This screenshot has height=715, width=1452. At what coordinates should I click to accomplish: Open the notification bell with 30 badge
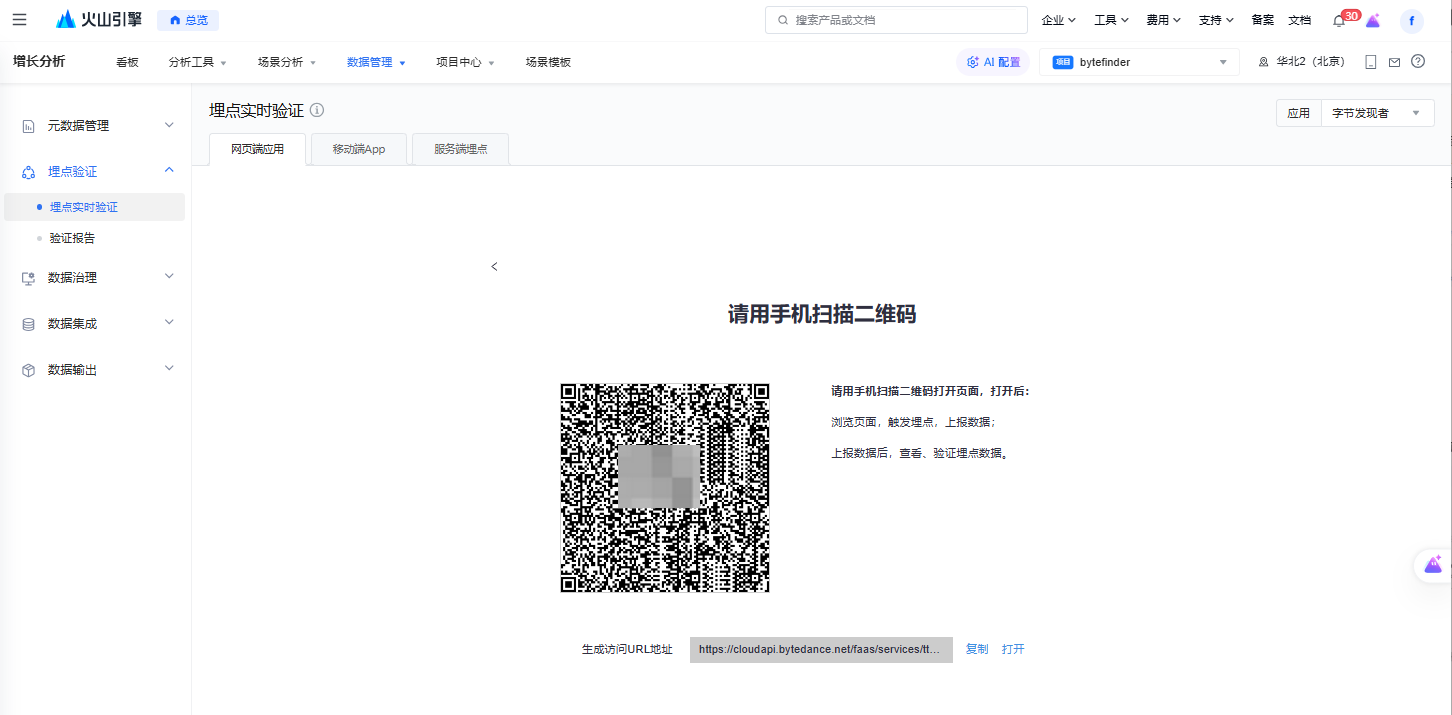[x=1340, y=20]
